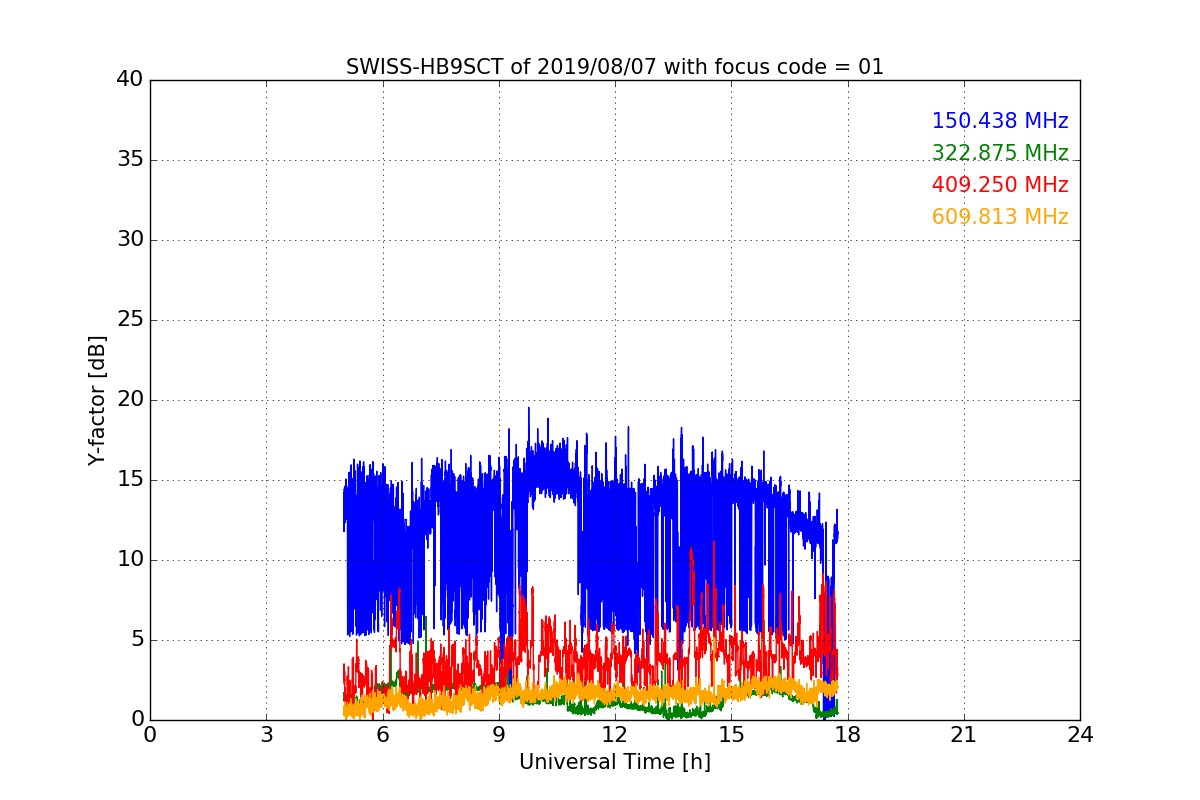Click the x-axis tick label 6

point(382,735)
